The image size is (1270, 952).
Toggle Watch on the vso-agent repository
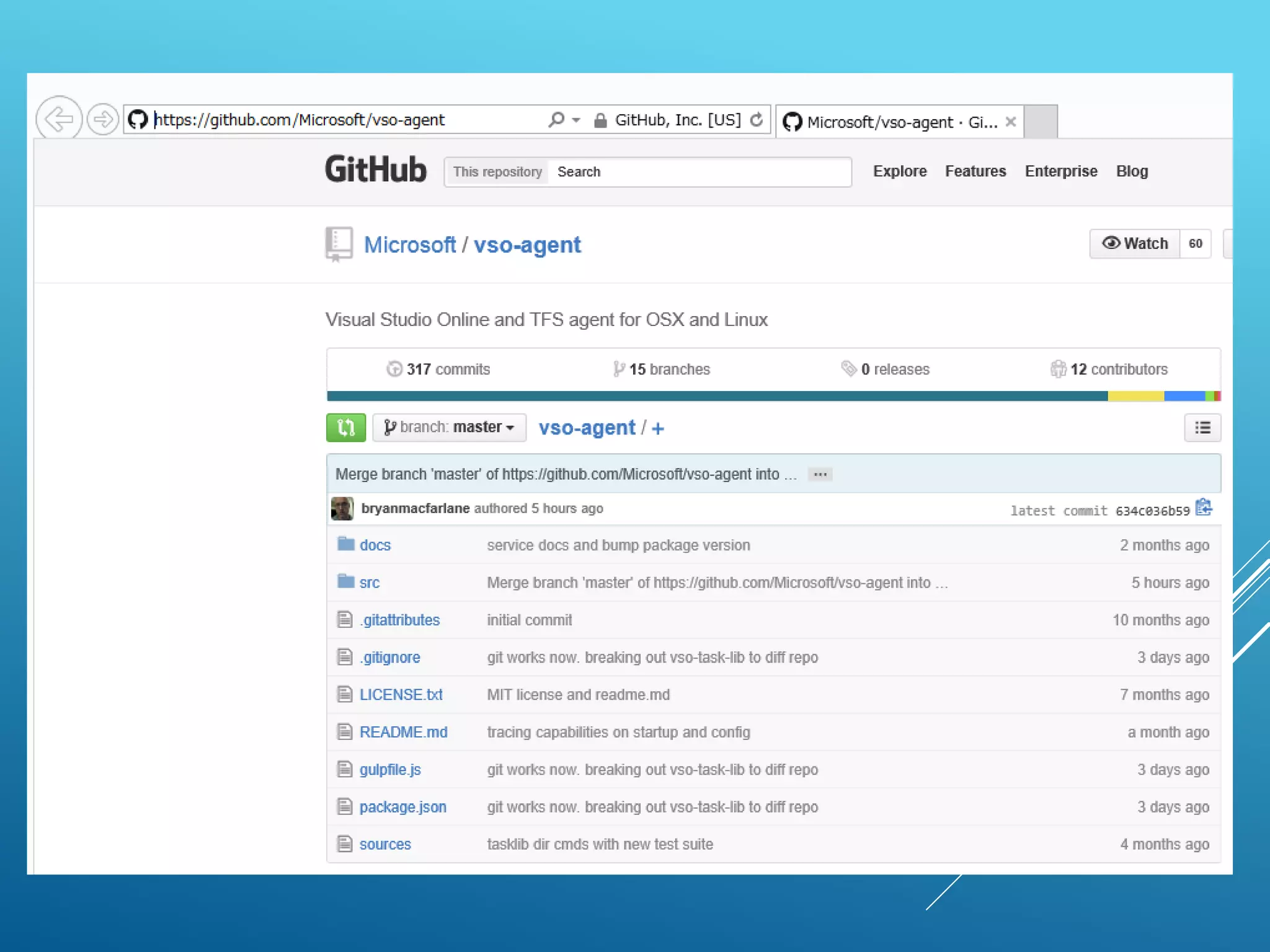(1135, 244)
